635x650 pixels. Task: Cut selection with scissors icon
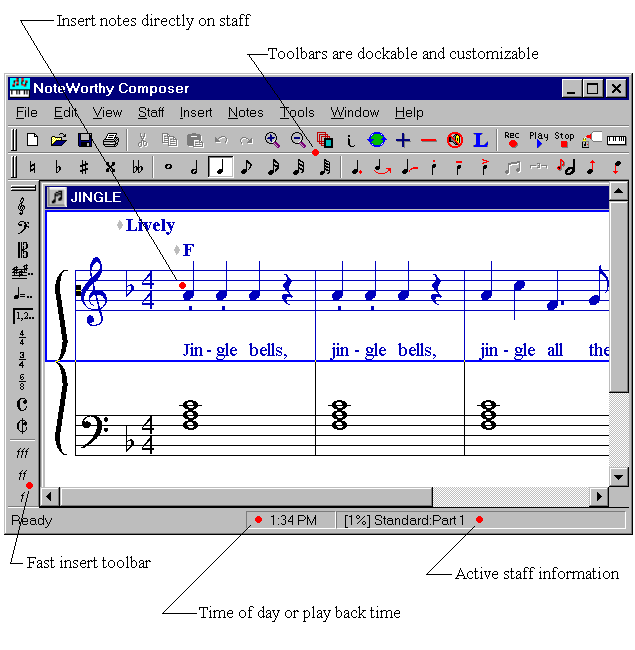143,140
